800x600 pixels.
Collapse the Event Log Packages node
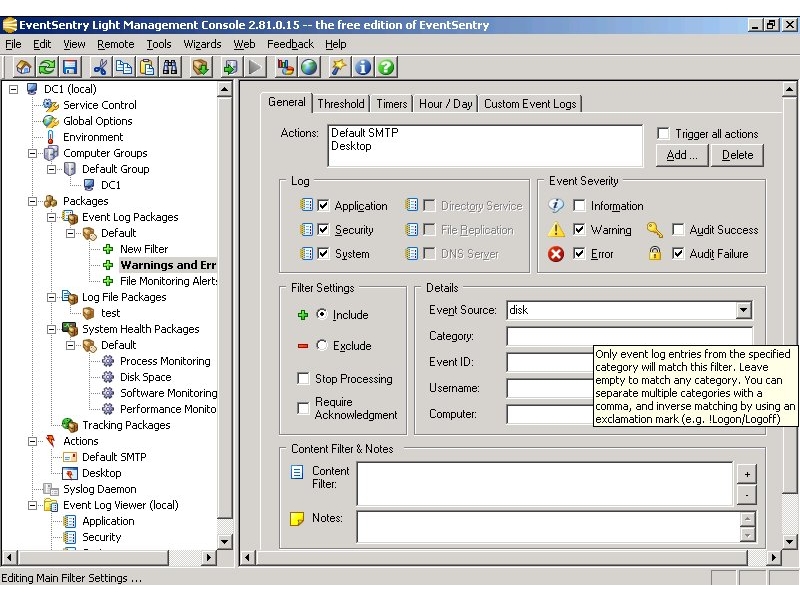(52, 217)
